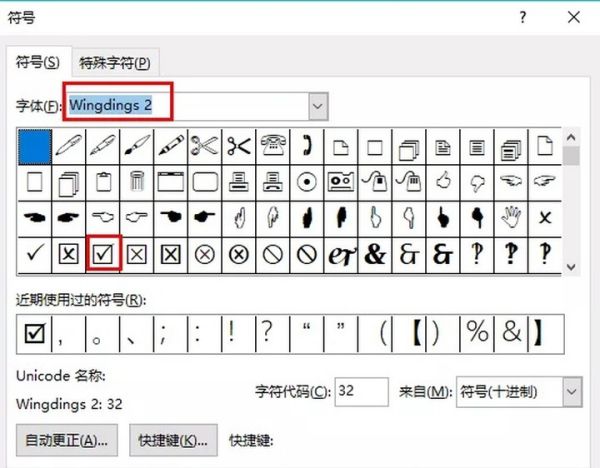Select the thumbs up symbol
Viewport: 600px width, 468px height.
443,183
